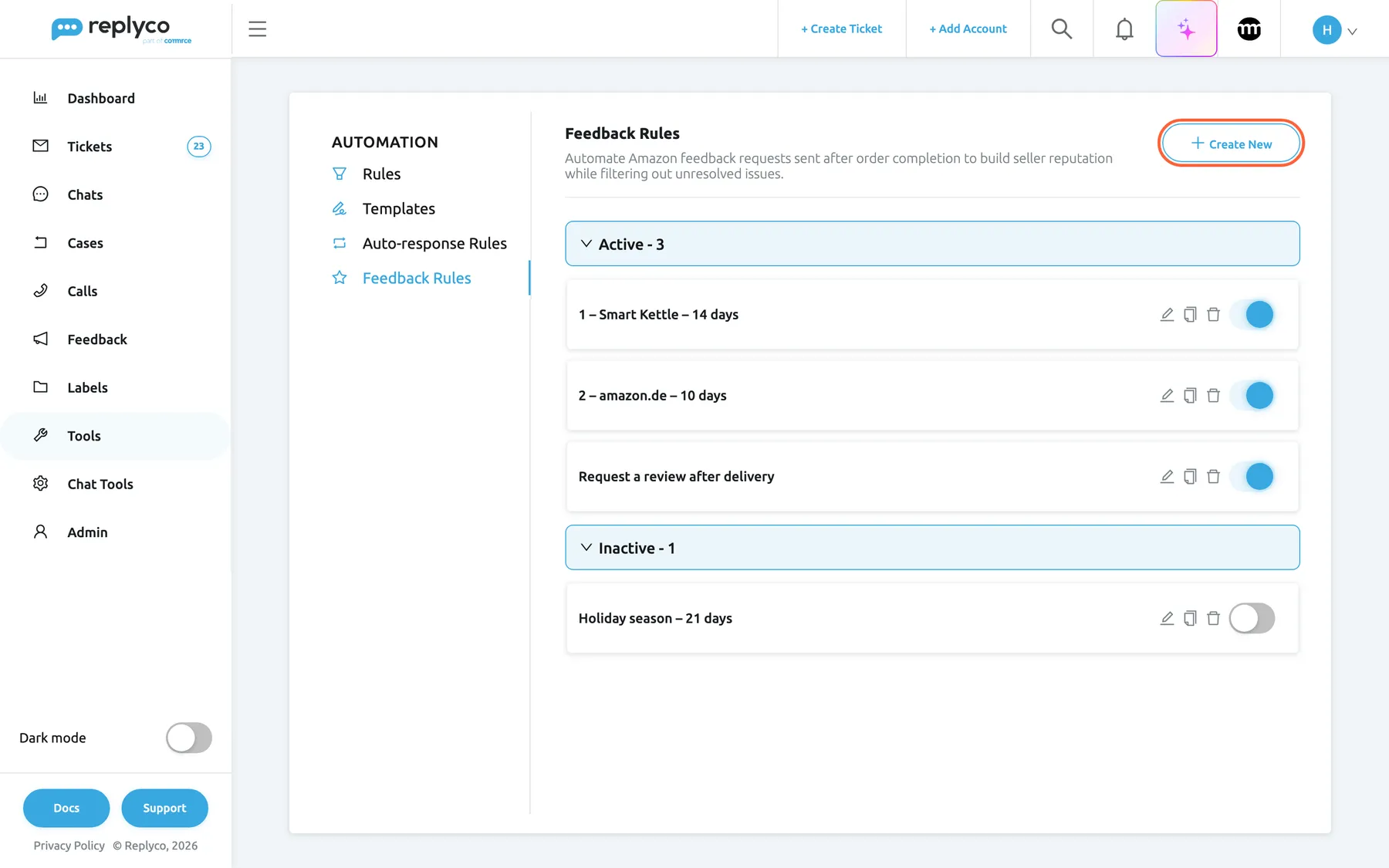Screen dimensions: 1389x868
Task: Collapse the Inactive - 1 section
Action: coord(932,548)
